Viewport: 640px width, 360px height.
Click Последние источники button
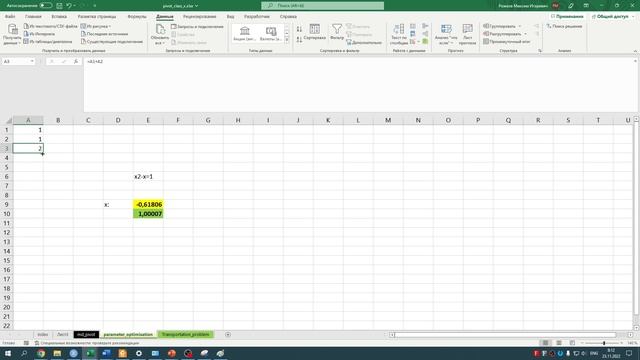click(104, 34)
